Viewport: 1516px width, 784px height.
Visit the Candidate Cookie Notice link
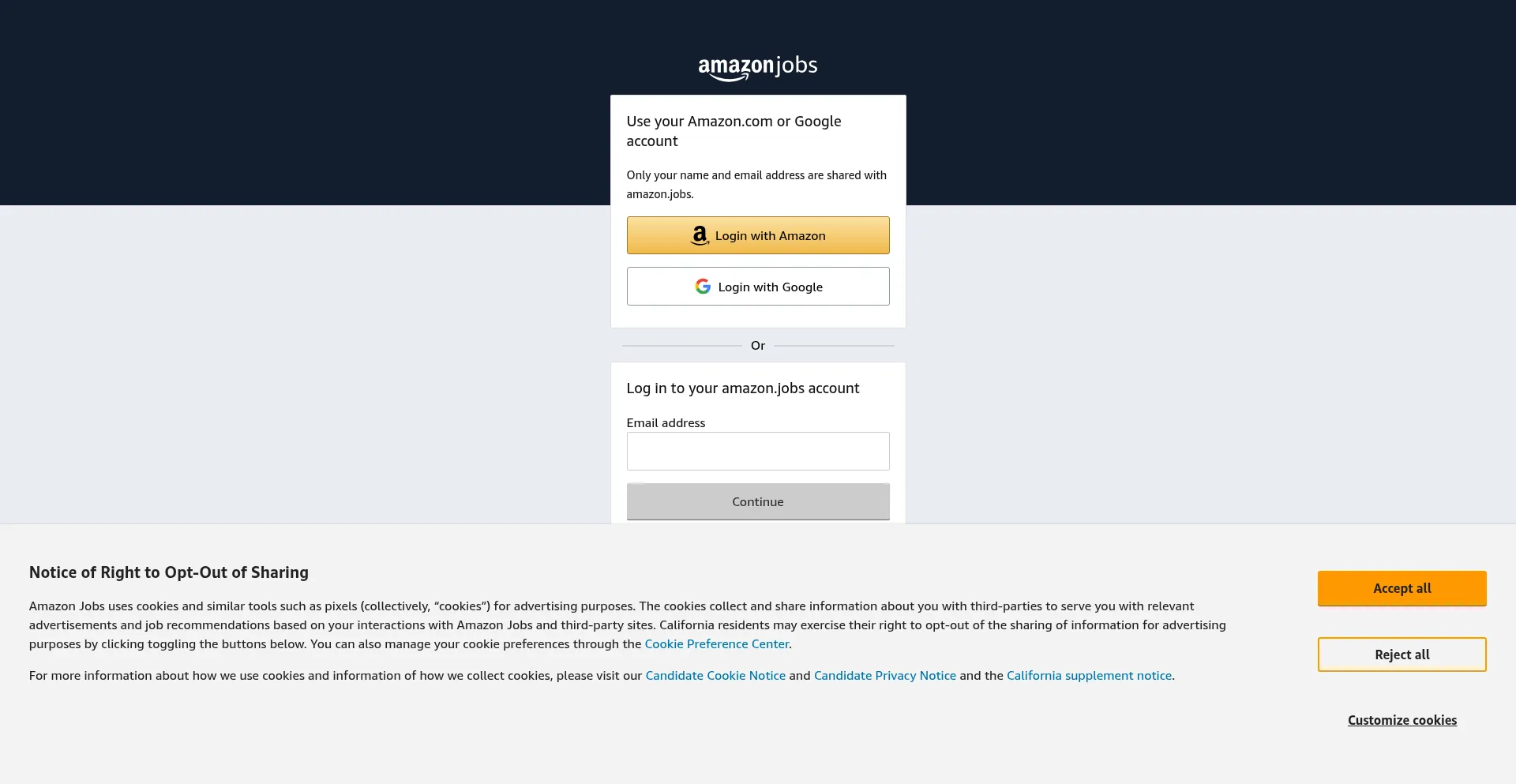(715, 676)
